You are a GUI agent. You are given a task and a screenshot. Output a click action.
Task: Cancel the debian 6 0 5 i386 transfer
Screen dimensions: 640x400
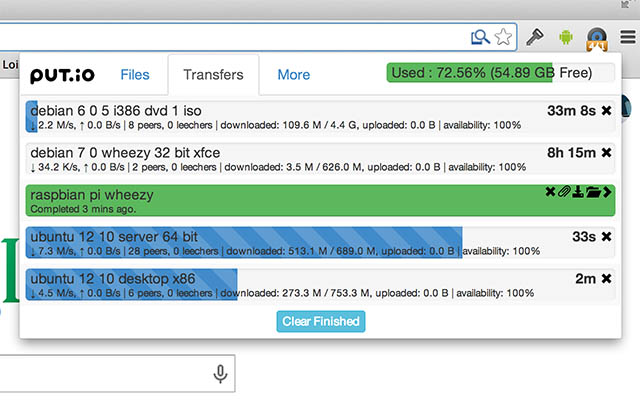coord(606,111)
